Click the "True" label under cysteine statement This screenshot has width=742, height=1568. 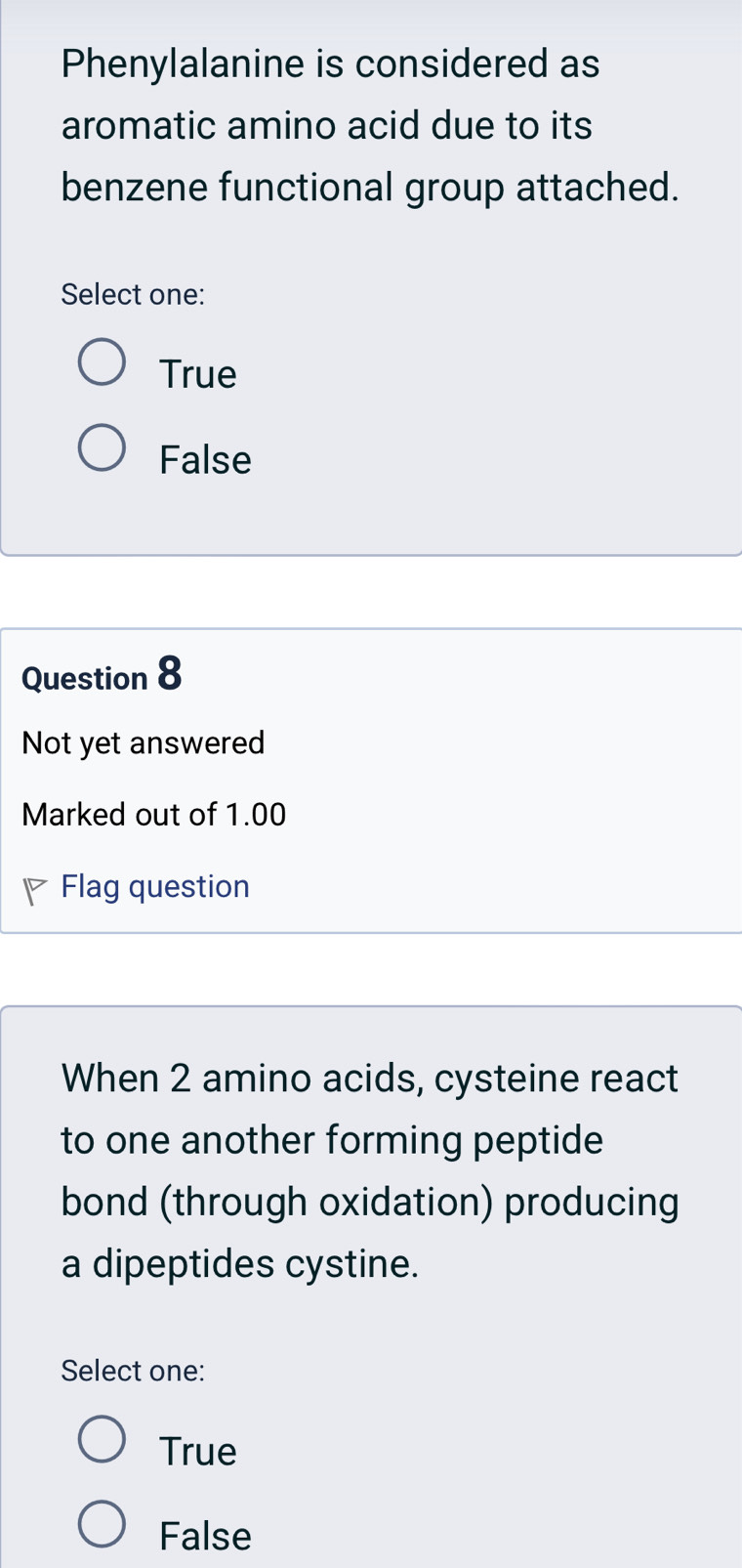(x=198, y=1451)
